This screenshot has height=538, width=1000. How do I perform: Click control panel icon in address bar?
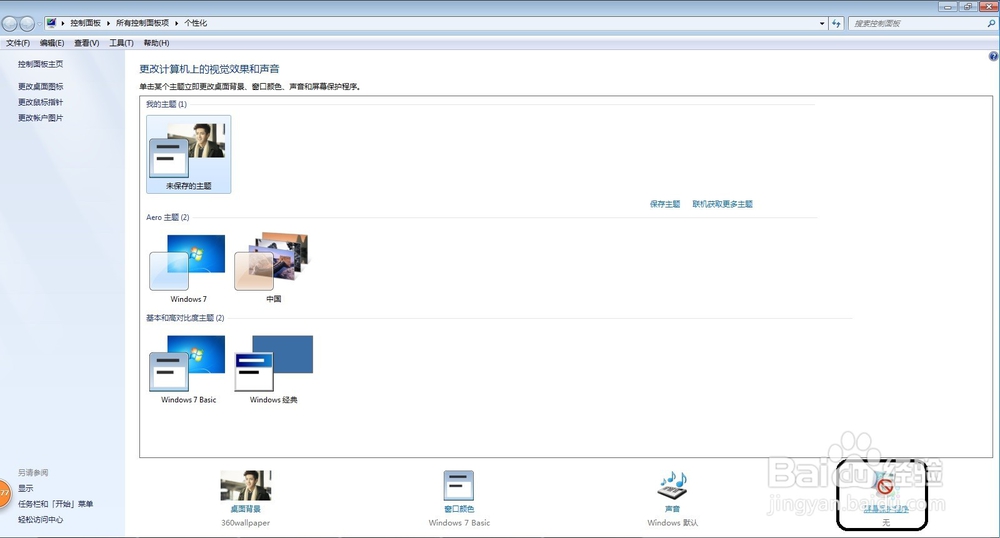tap(51, 23)
